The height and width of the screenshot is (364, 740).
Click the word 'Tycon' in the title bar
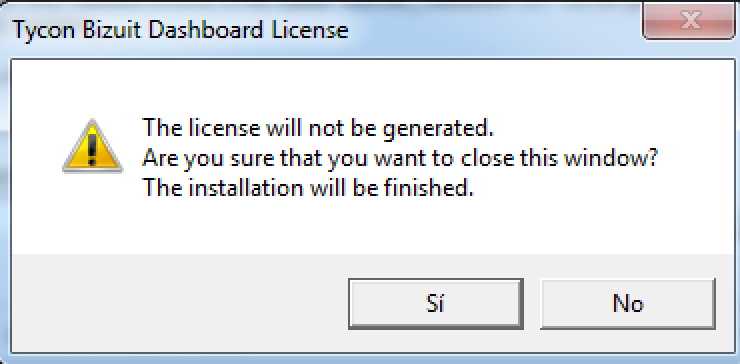click(x=42, y=31)
